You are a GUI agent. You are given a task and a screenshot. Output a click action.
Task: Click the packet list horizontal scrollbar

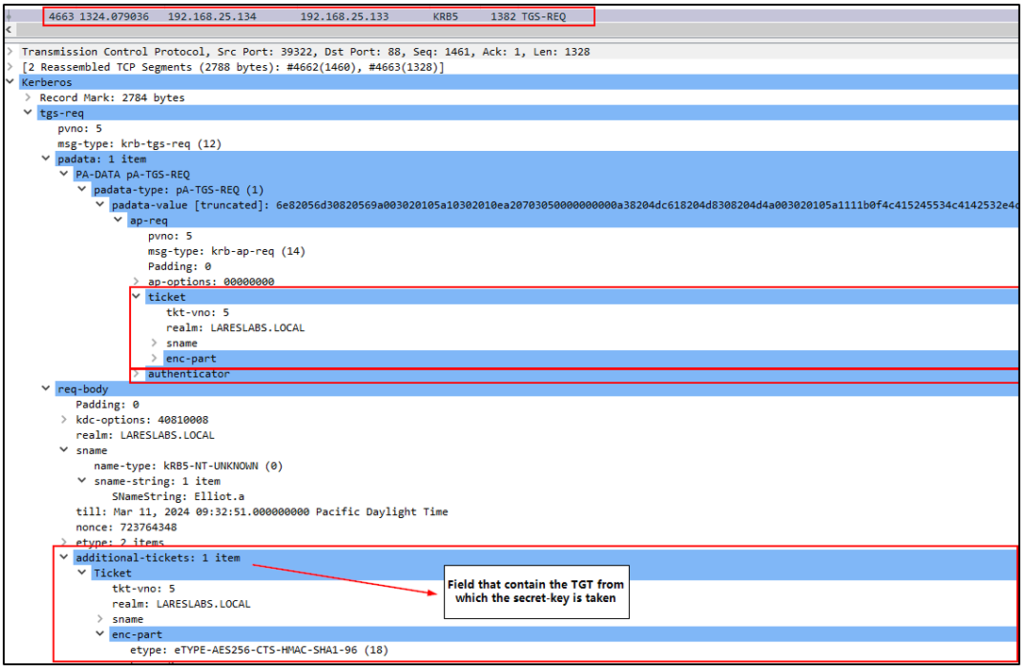point(517,30)
